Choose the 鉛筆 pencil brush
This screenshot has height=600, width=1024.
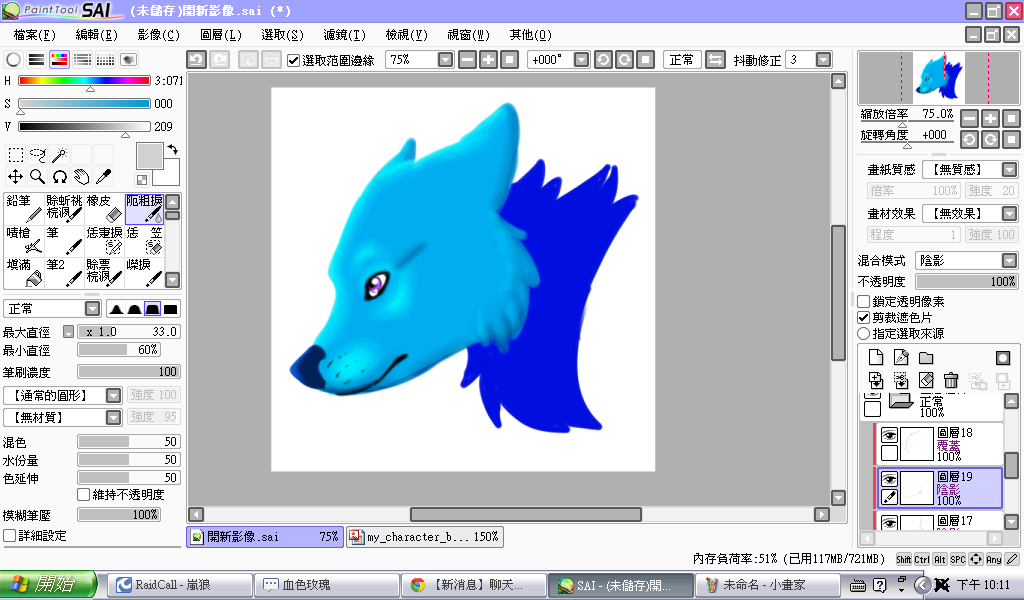[x=24, y=208]
